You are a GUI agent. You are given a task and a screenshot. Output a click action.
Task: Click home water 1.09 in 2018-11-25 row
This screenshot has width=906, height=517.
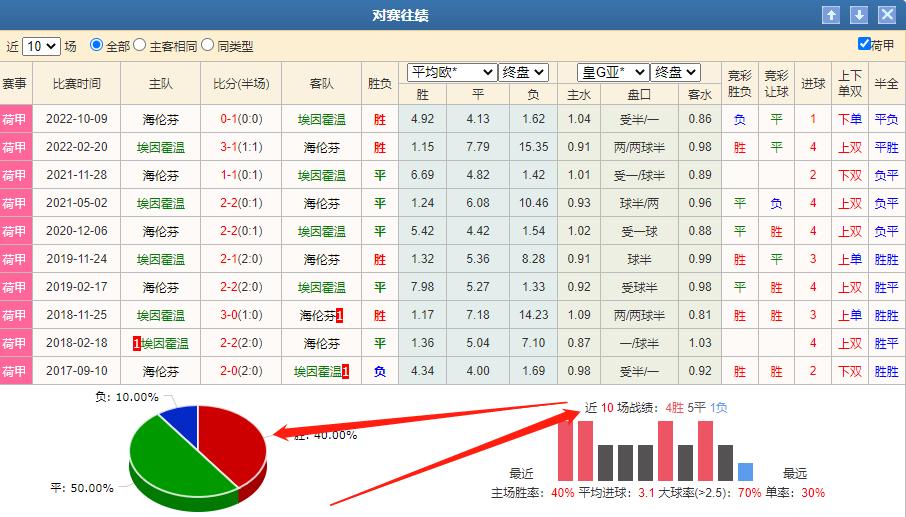[x=579, y=315]
